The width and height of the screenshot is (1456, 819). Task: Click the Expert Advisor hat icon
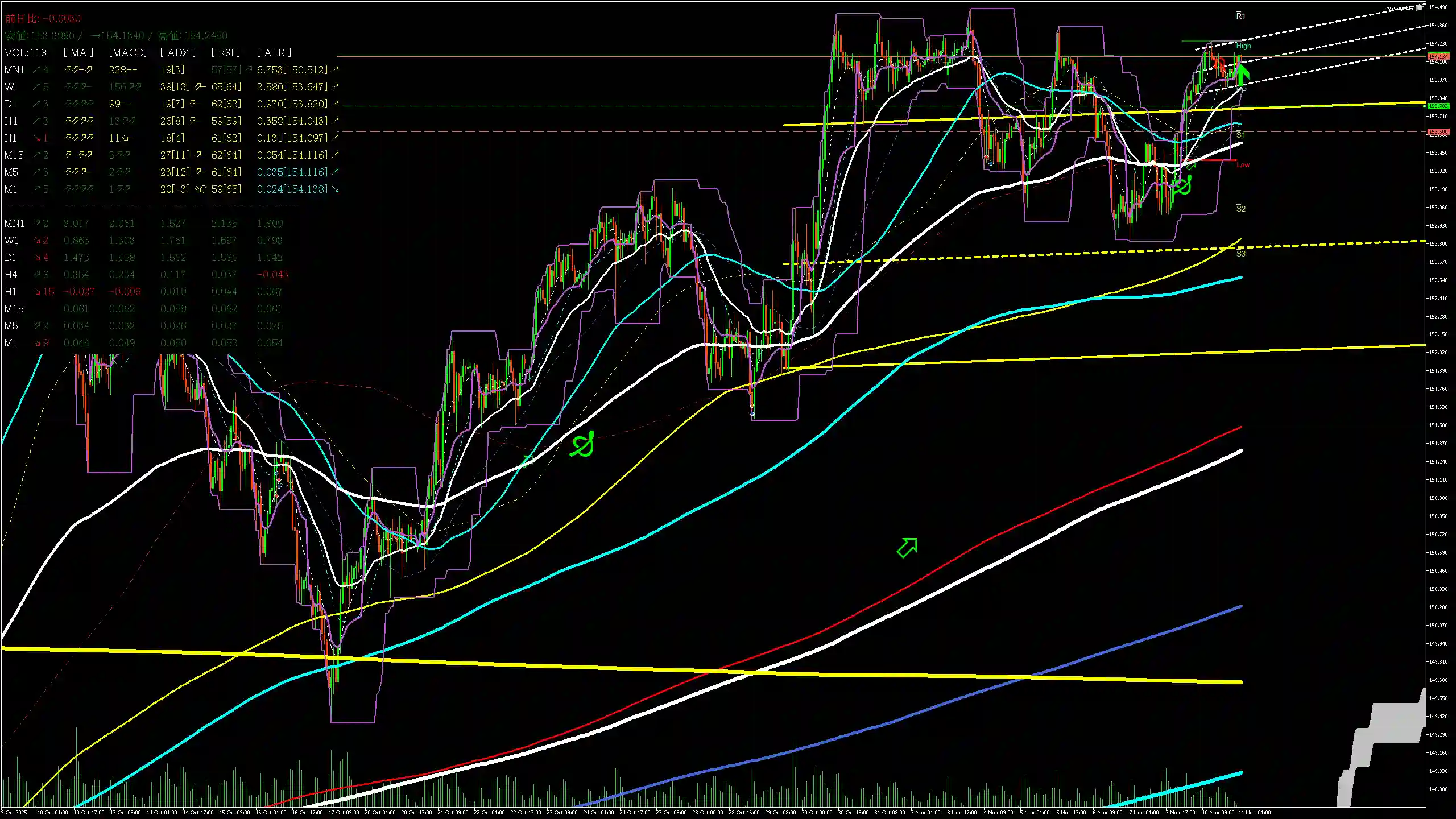tap(1420, 7)
